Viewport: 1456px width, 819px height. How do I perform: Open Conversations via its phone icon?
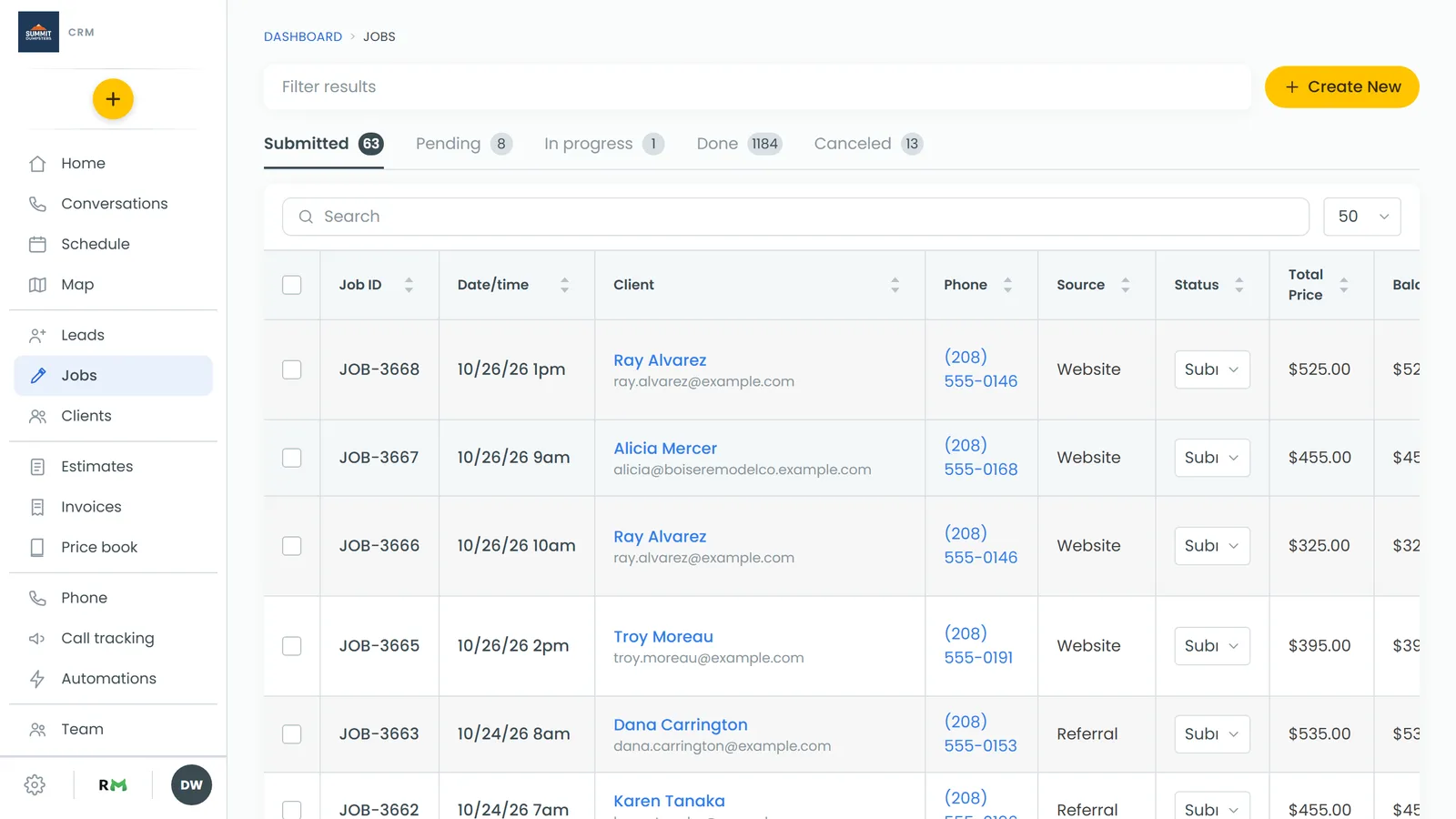pyautogui.click(x=37, y=204)
